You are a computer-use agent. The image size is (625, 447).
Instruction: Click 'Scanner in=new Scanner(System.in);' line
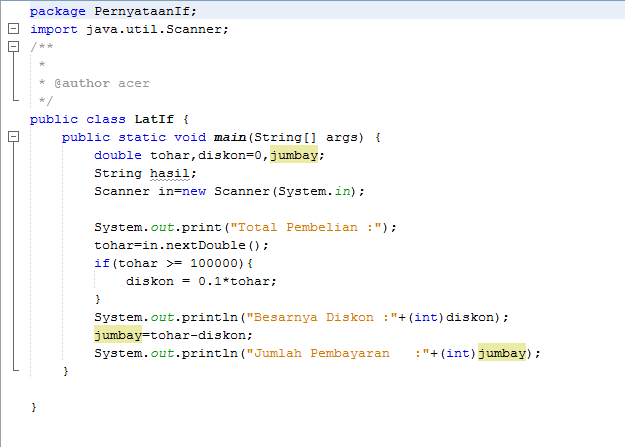click(229, 191)
